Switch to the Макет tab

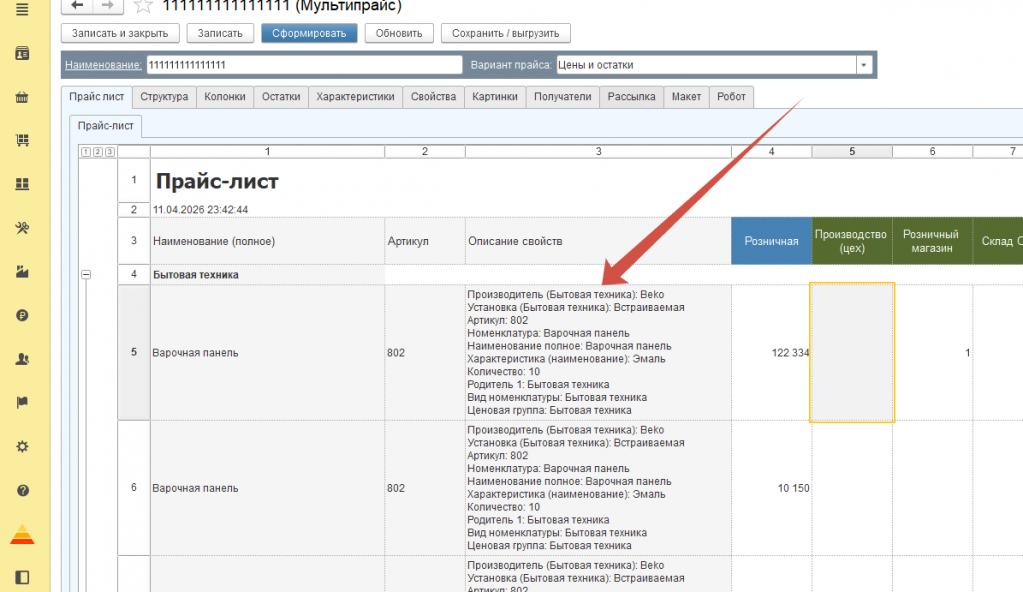click(686, 97)
